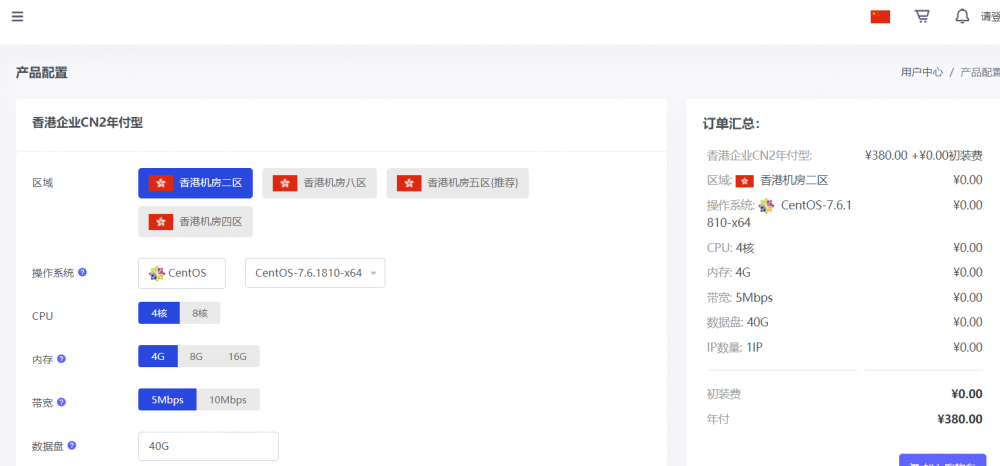Open CentOS operating system selector

182,273
